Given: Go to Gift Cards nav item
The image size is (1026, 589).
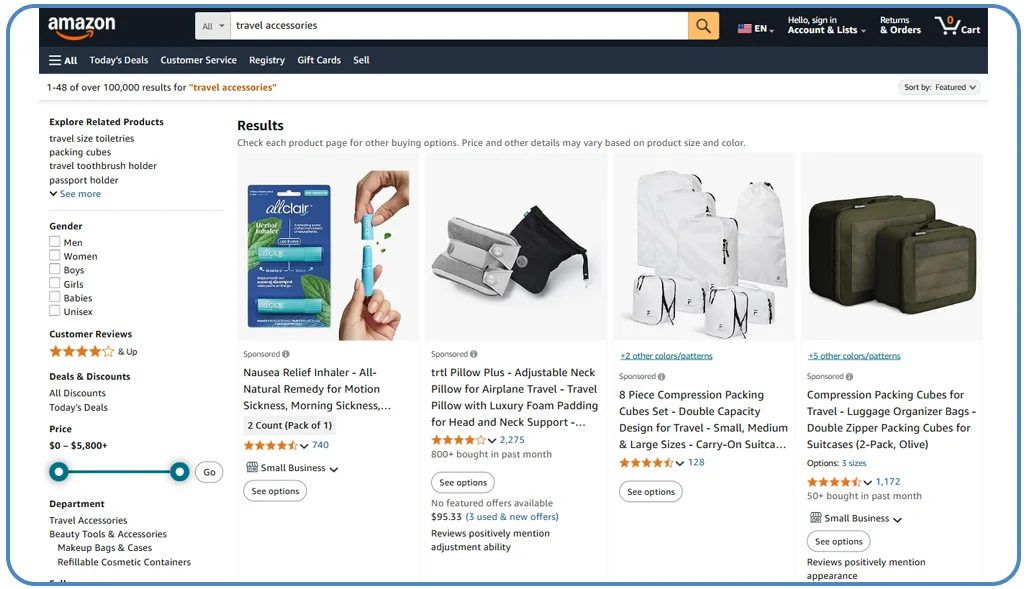Looking at the screenshot, I should (319, 60).
